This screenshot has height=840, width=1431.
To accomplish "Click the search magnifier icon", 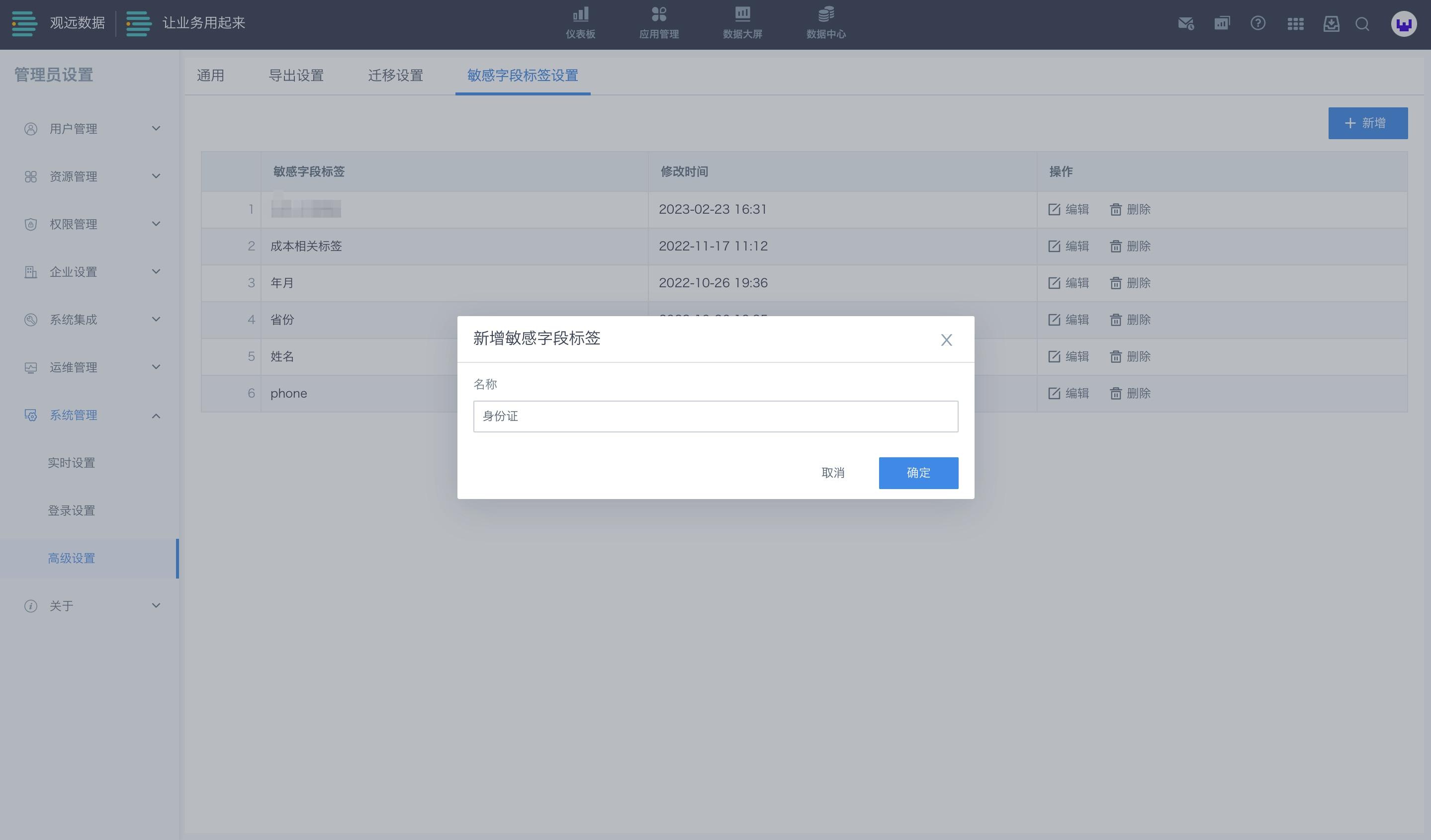I will (x=1362, y=24).
